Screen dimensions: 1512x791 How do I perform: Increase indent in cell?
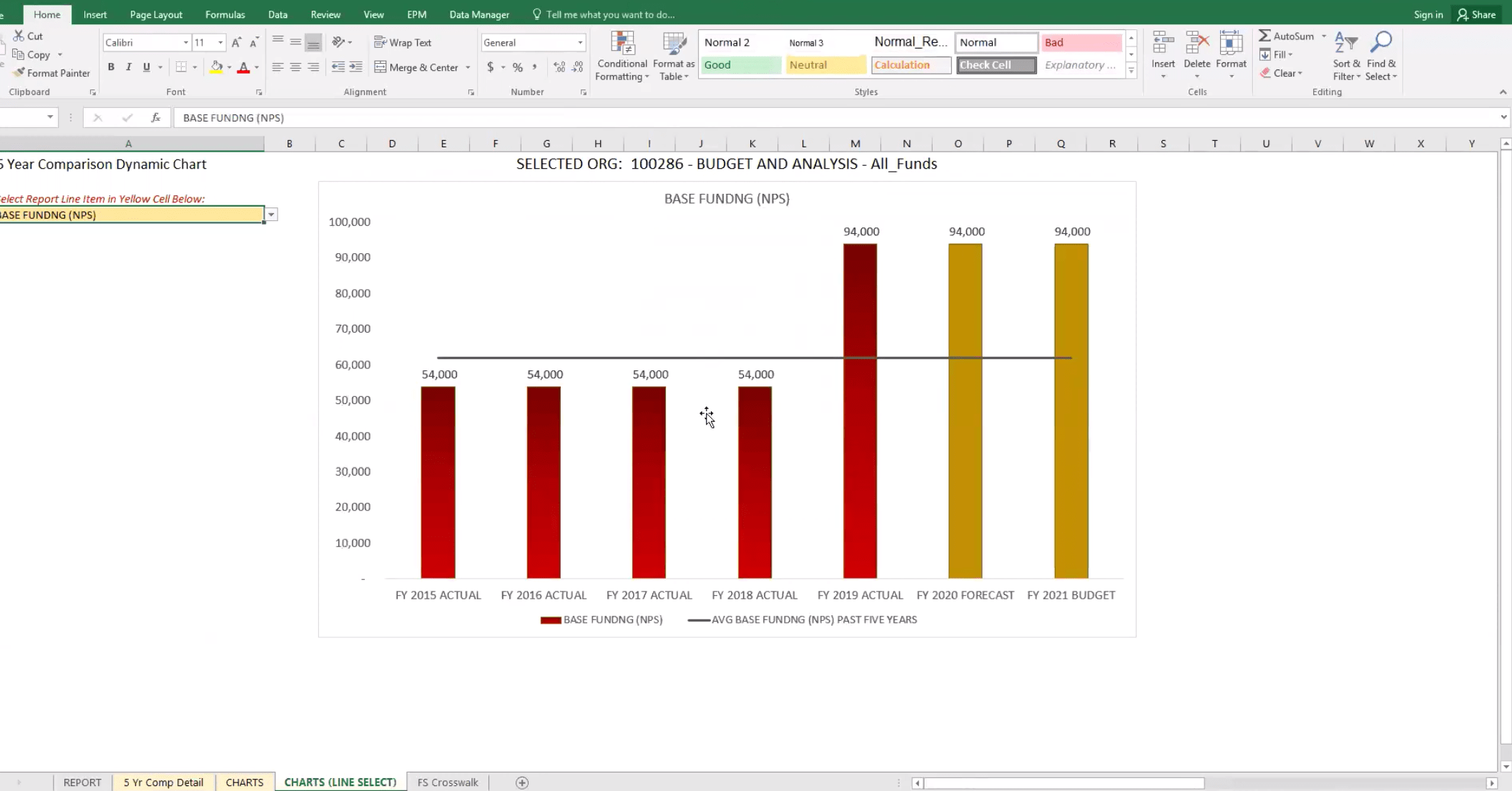tap(355, 67)
